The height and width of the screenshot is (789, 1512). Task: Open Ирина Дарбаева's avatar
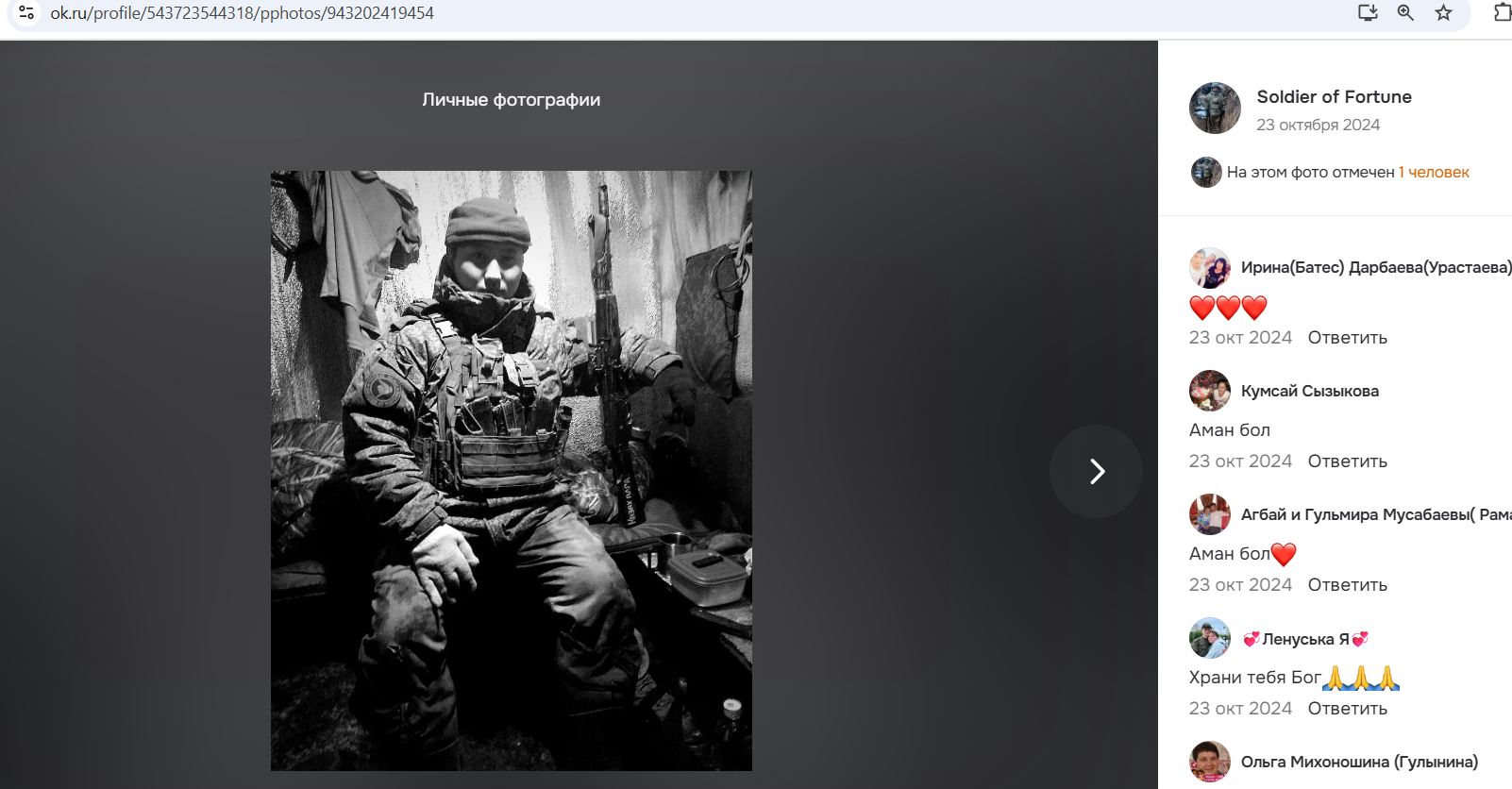pos(1210,268)
